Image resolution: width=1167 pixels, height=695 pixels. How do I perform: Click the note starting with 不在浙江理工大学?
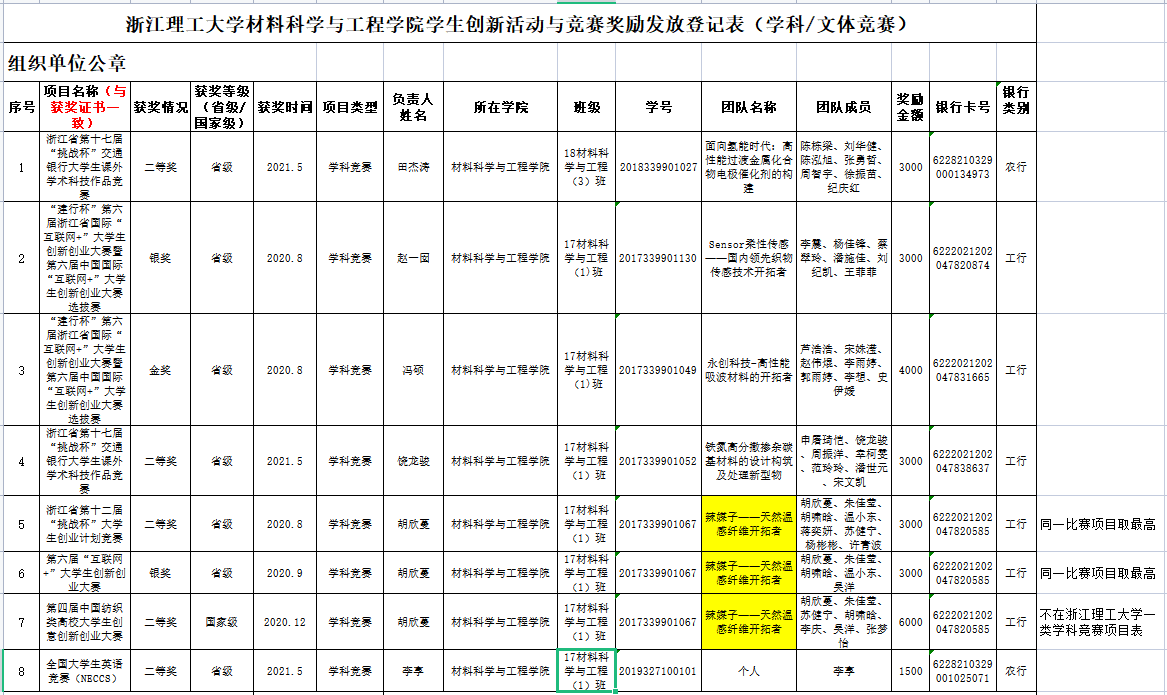[x=1097, y=621]
